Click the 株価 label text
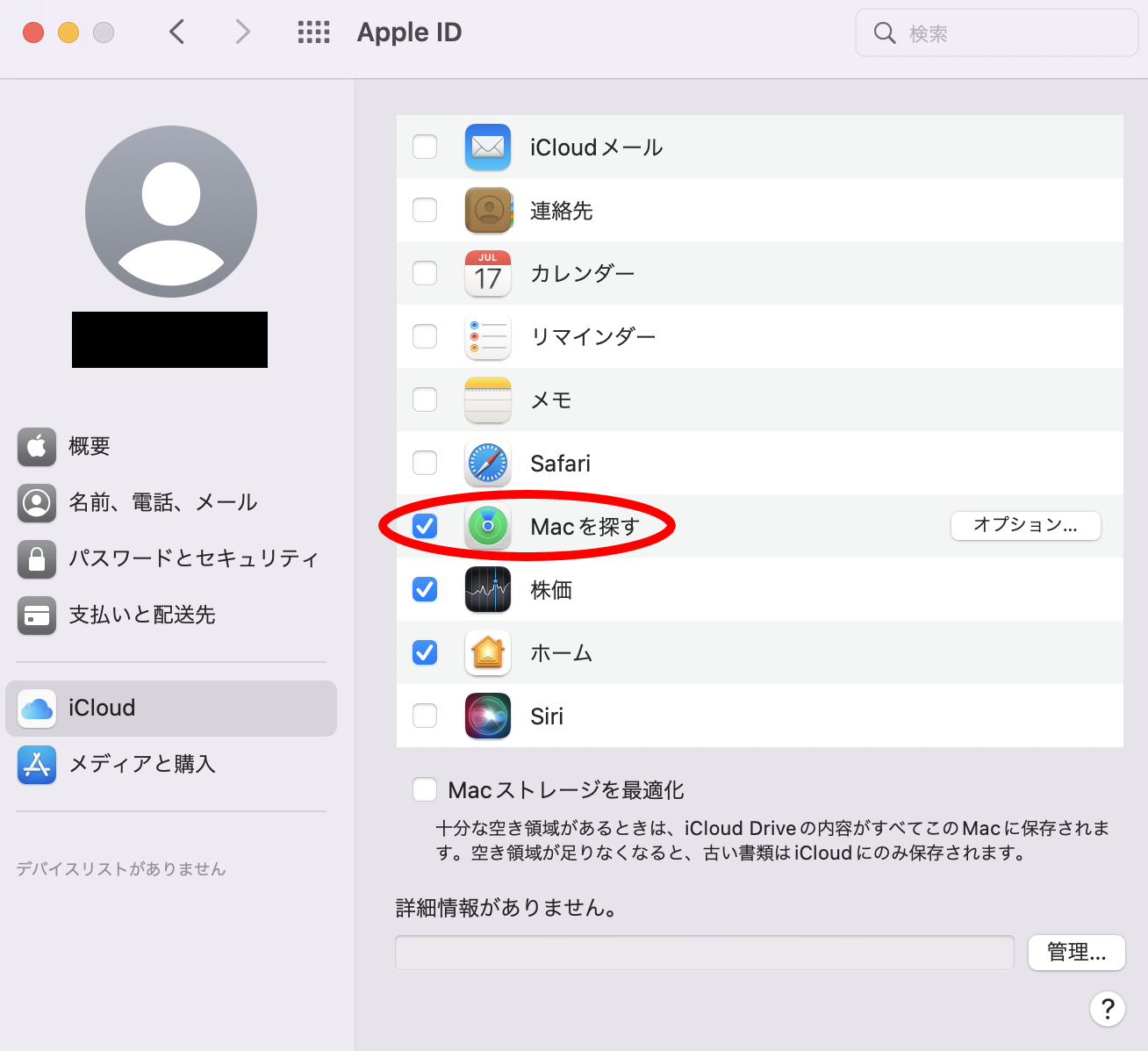 coord(551,590)
